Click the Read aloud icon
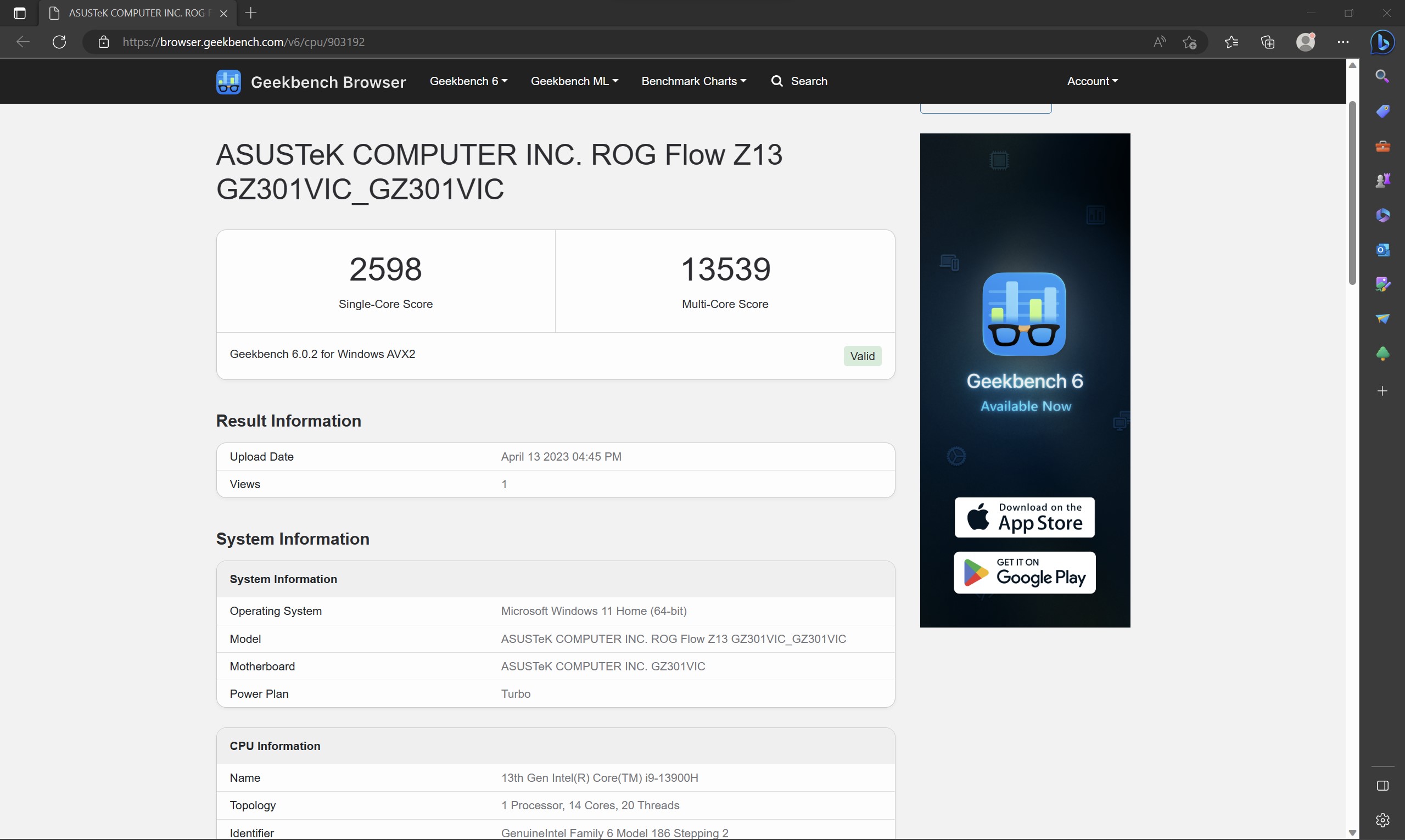 coord(1159,42)
